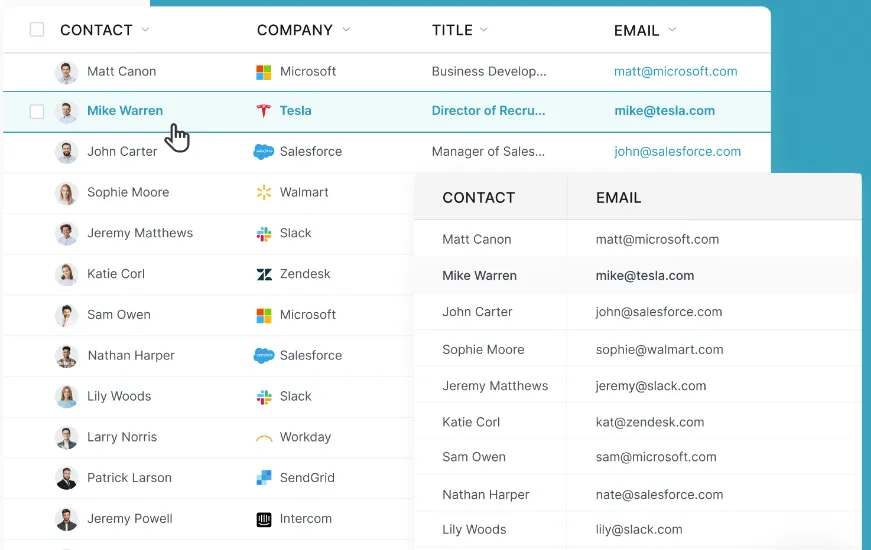Click Larry Norris' avatar photo
The width and height of the screenshot is (871, 550).
tap(66, 438)
